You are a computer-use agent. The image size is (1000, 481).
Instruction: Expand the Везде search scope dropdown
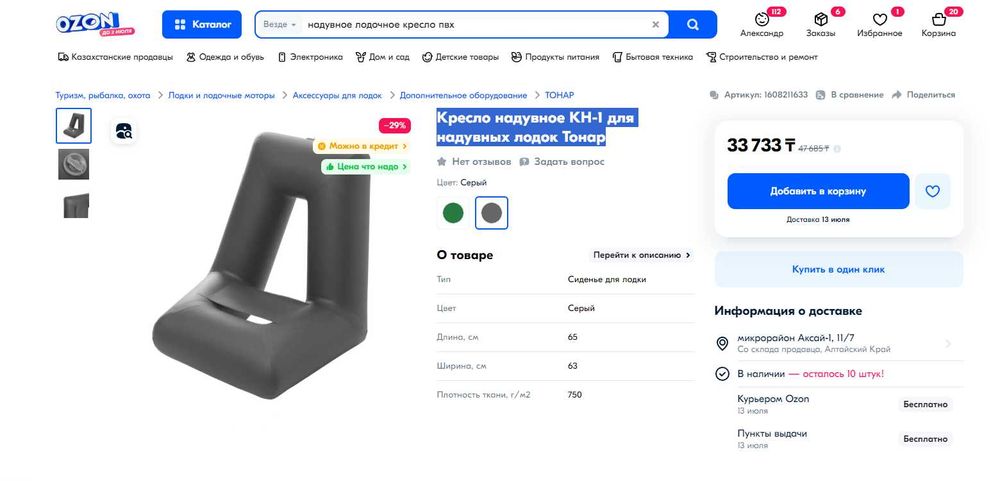[279, 25]
